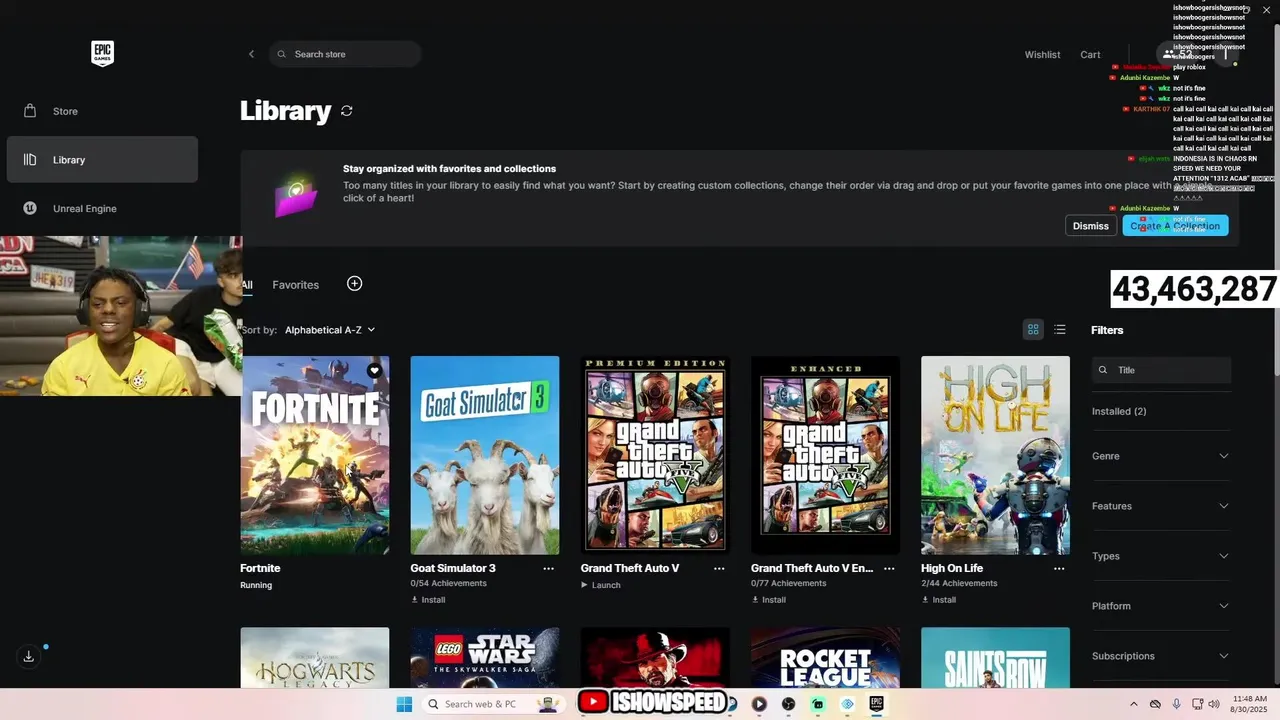Image resolution: width=1280 pixels, height=720 pixels.
Task: Open the volume tray icon
Action: [x=1214, y=704]
